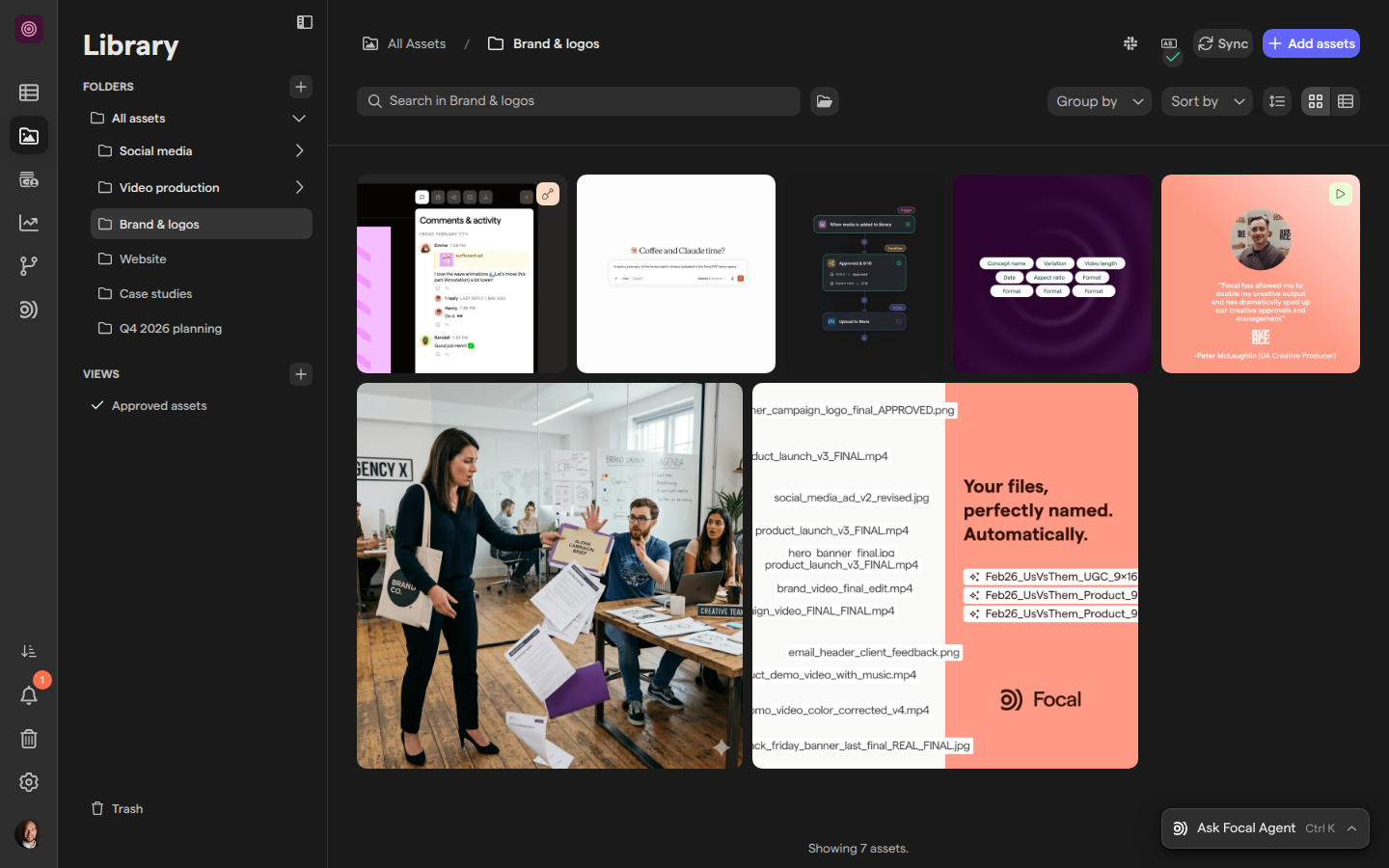The image size is (1389, 868).
Task: Click the AB status icon with green check
Action: (1169, 47)
